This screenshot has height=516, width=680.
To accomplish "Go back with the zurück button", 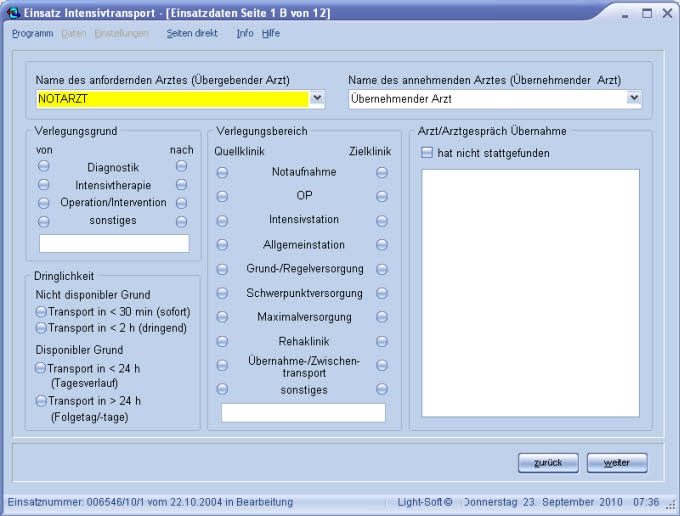I will [x=548, y=463].
